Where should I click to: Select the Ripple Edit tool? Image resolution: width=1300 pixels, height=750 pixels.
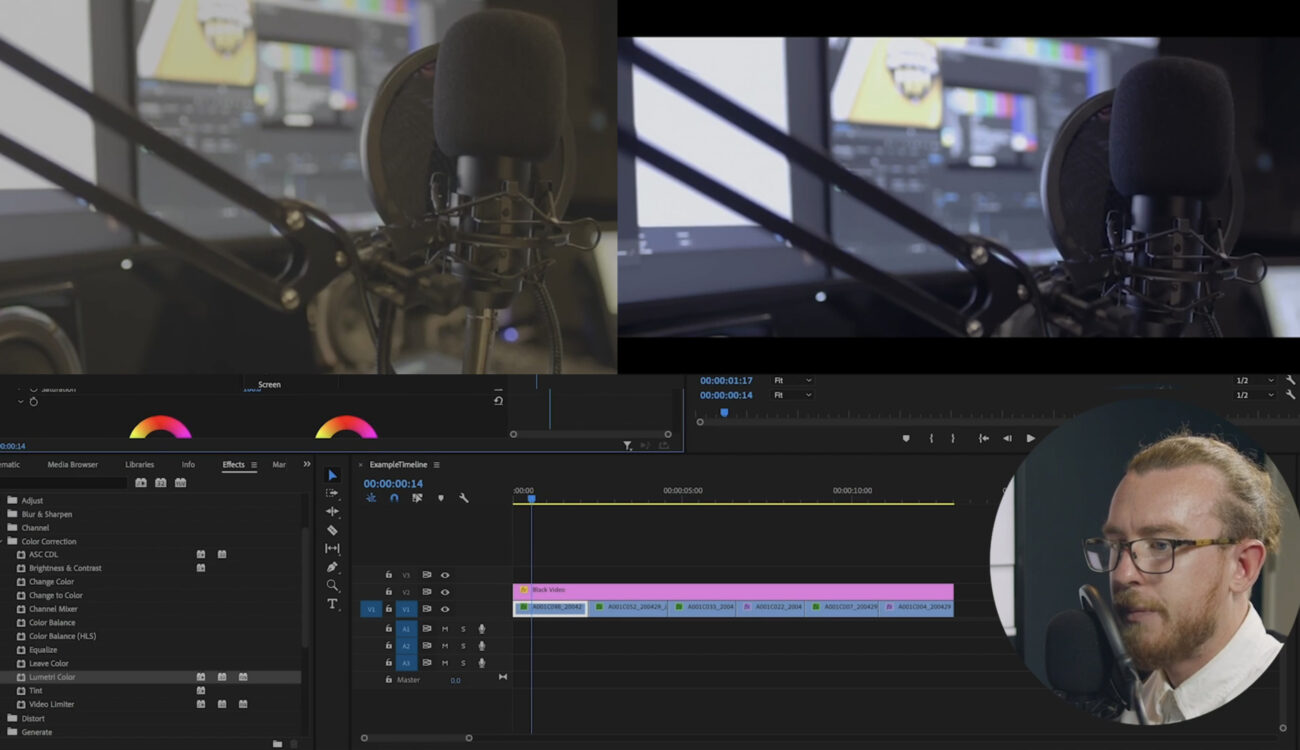(333, 511)
